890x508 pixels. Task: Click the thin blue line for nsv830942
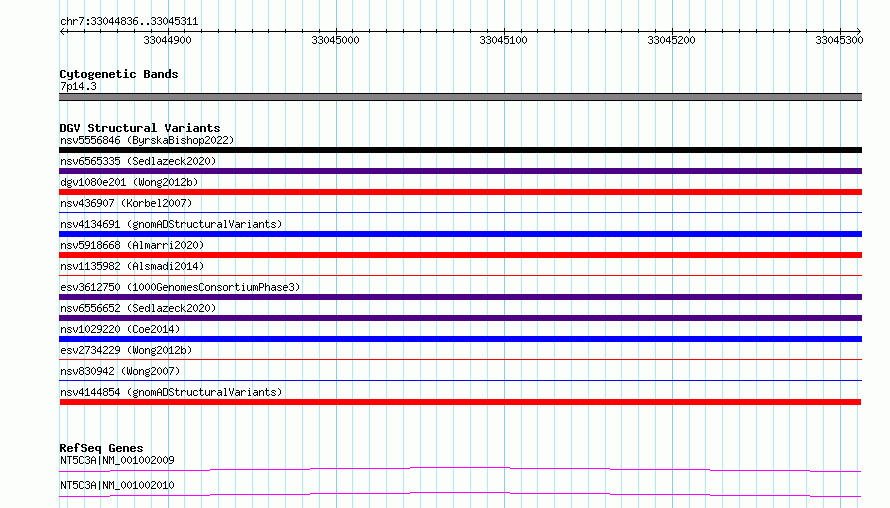click(x=460, y=380)
